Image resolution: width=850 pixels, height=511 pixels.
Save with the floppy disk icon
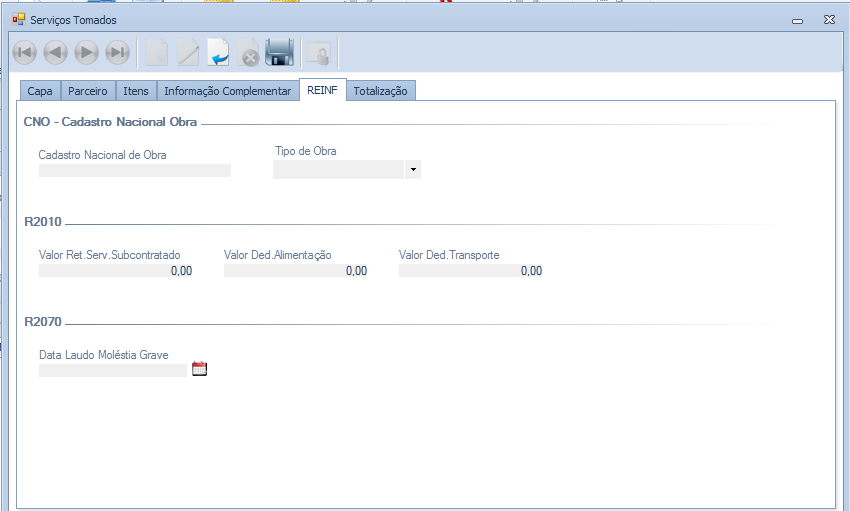[279, 53]
